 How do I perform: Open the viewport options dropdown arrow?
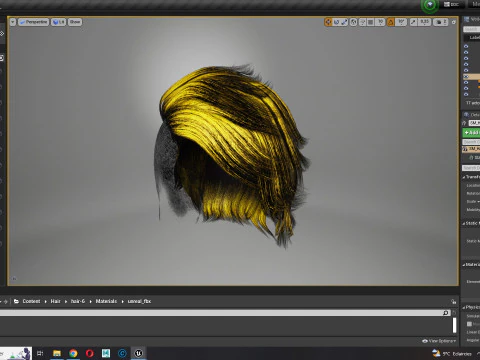click(x=13, y=22)
